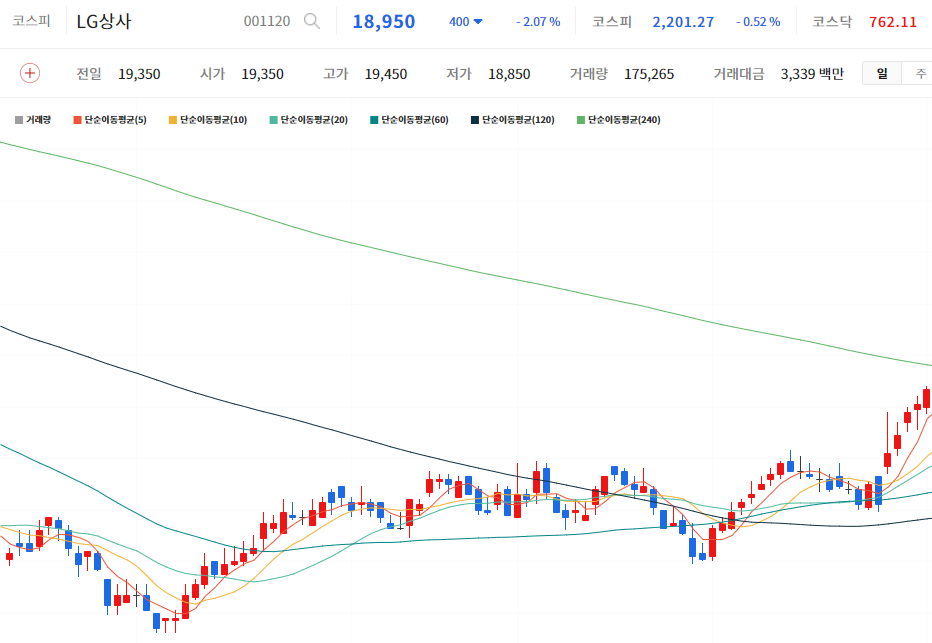932x643 pixels.
Task: Select the 일 (daily) chart tab
Action: pos(882,73)
